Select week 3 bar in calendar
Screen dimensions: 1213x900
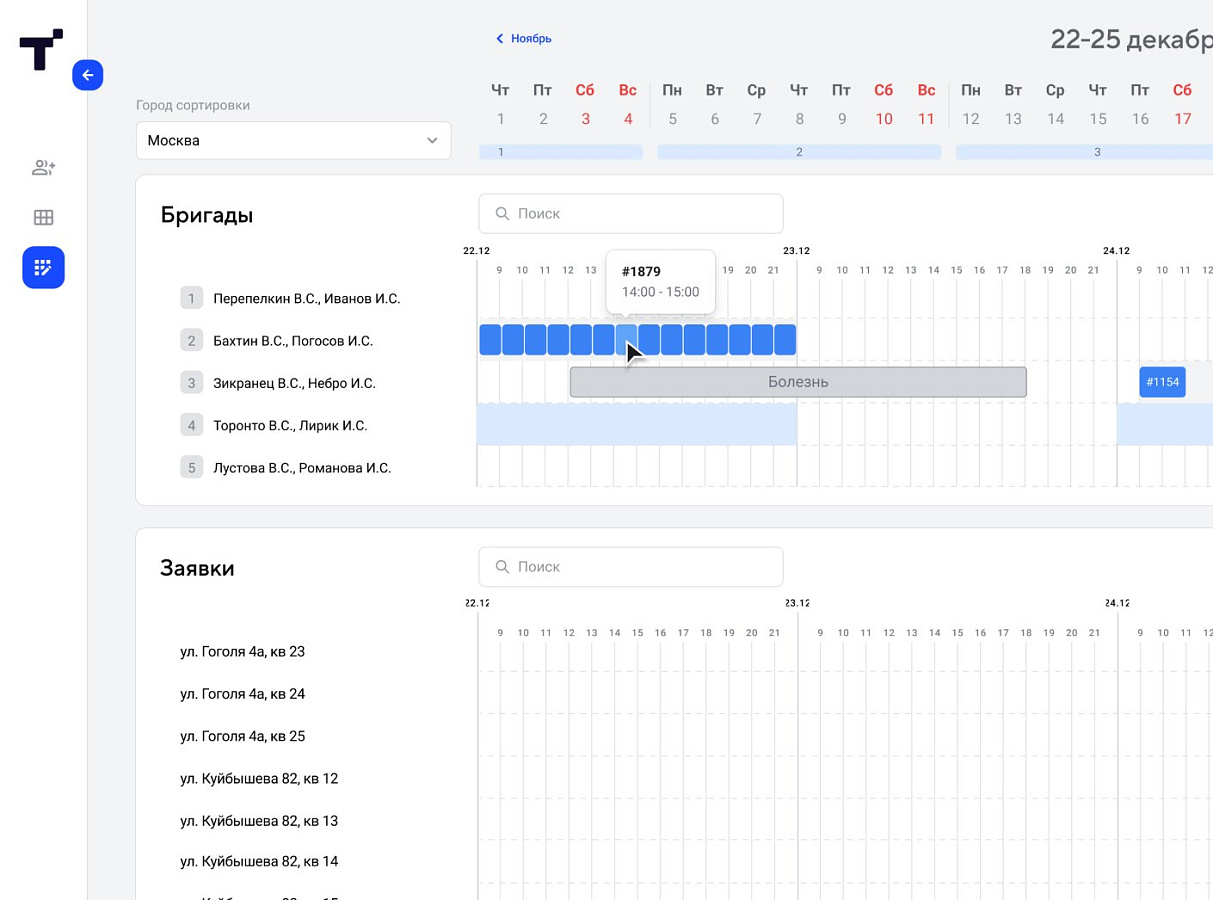pos(1084,152)
